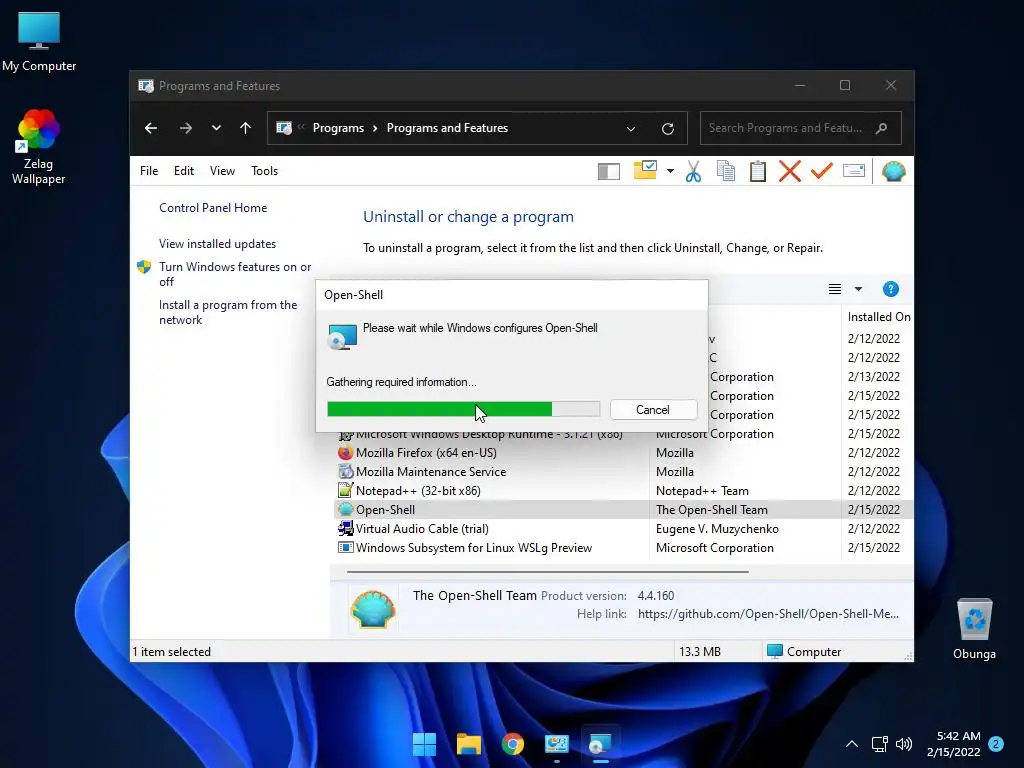1024x768 pixels.
Task: Open the clock showing 5:42 AM
Action: click(954, 744)
